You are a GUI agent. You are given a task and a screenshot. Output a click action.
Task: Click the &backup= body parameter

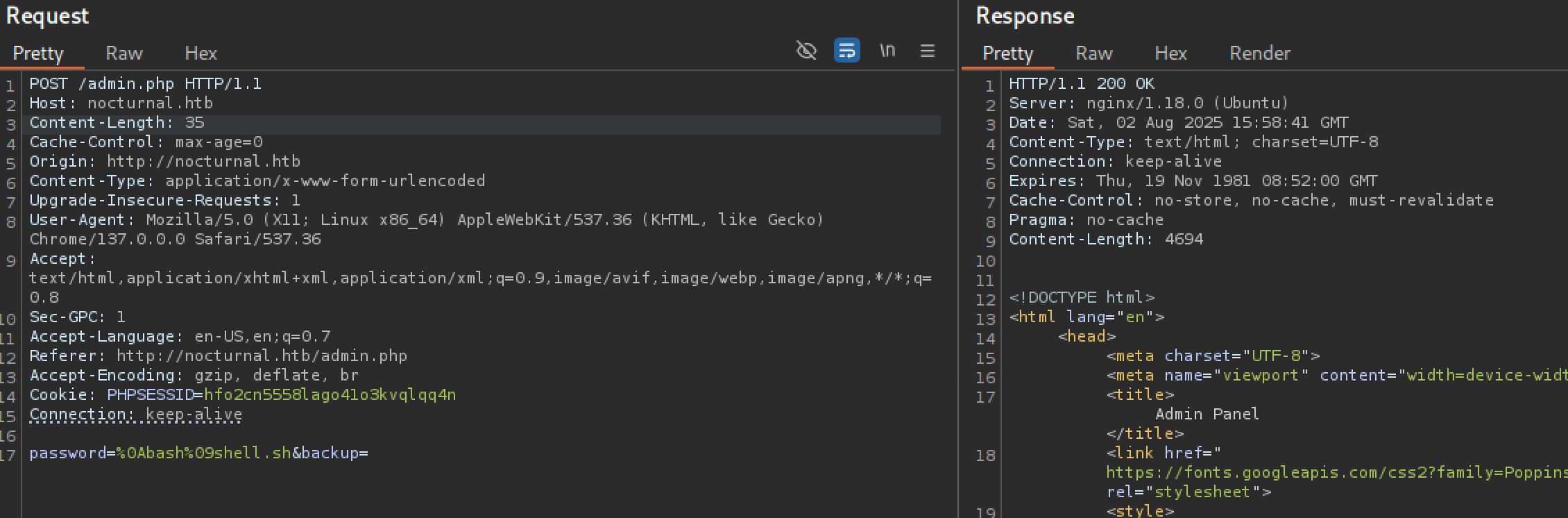point(330,453)
